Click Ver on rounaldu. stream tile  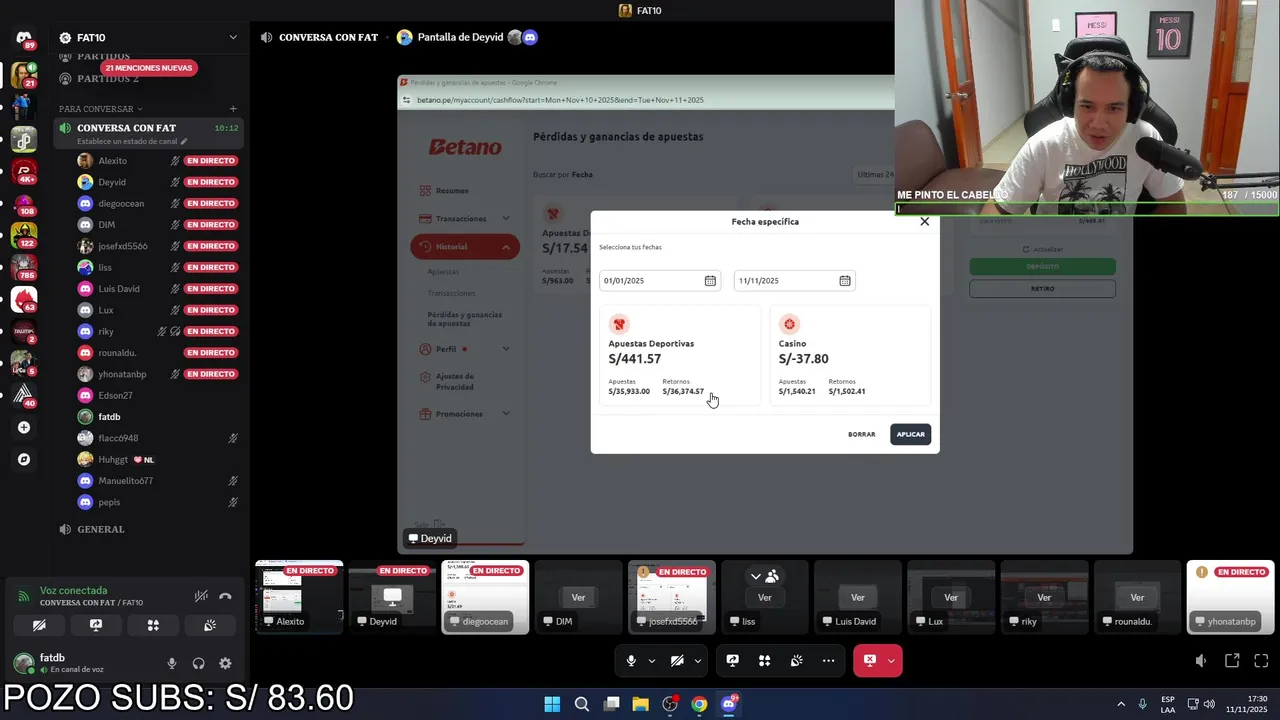(1137, 597)
